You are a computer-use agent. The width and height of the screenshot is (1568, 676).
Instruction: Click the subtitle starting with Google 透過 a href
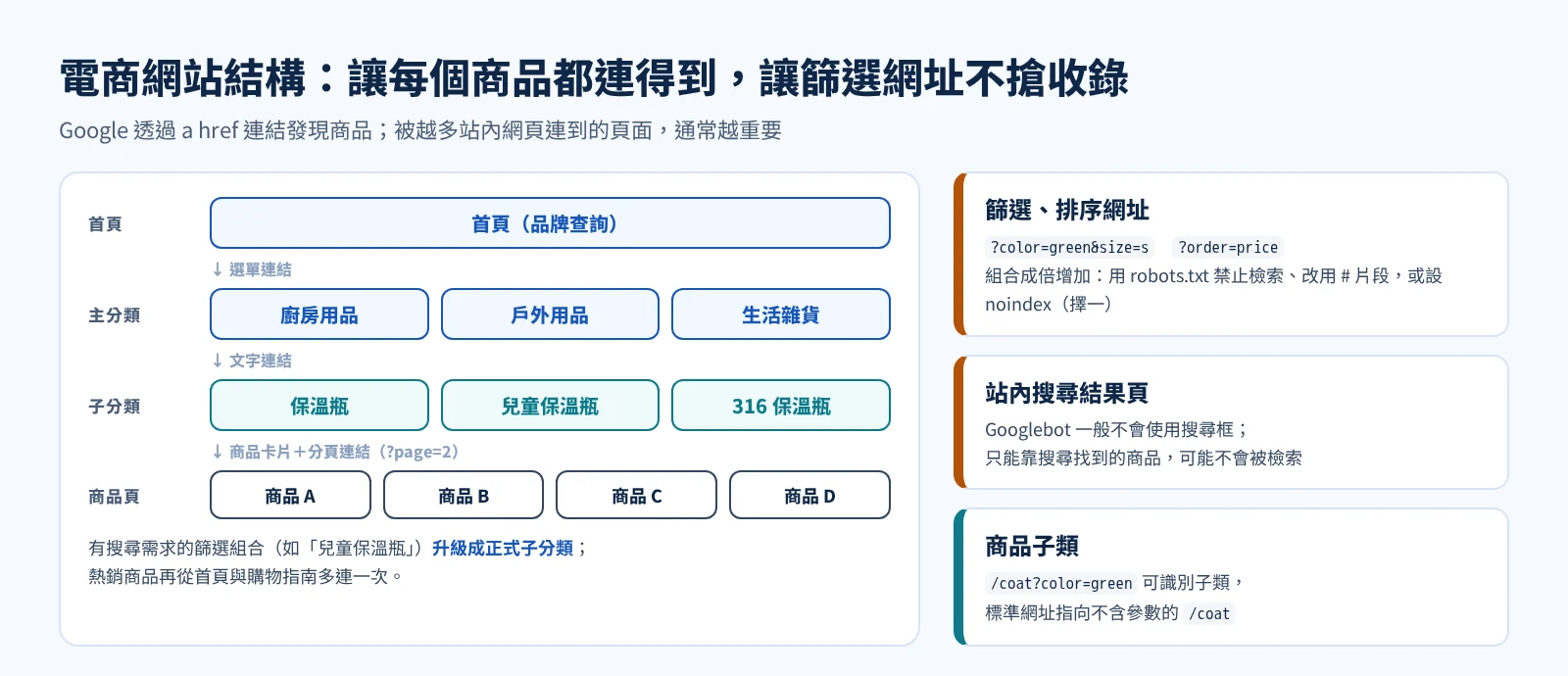(420, 130)
